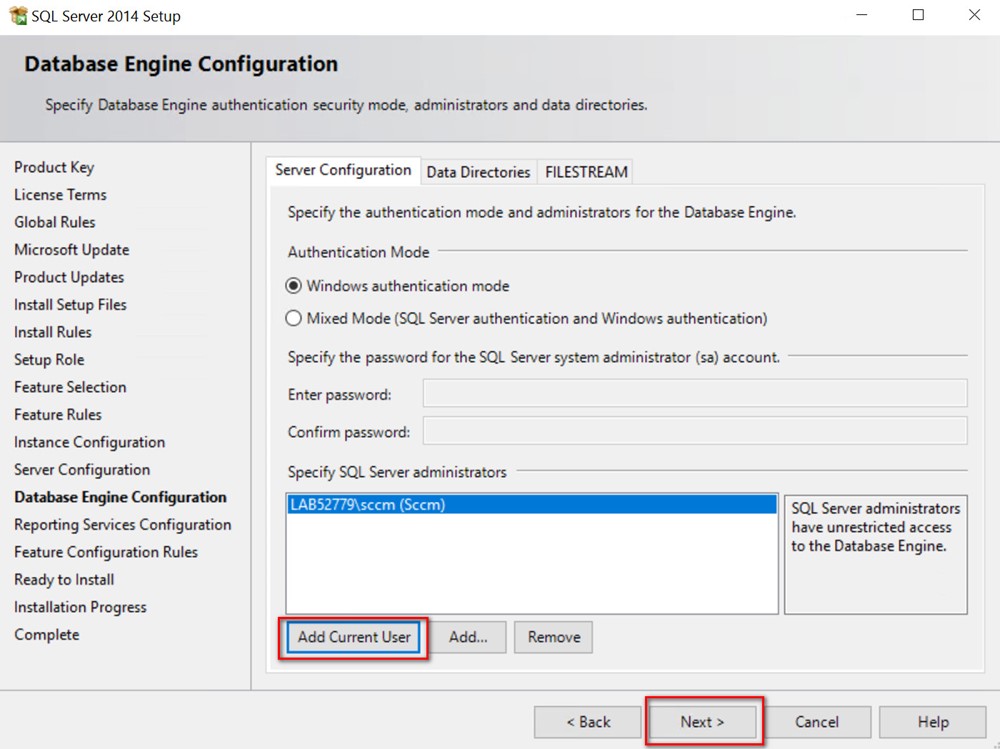The width and height of the screenshot is (1000, 749).
Task: Minimize the SQL Server 2014 Setup window
Action: tap(862, 15)
